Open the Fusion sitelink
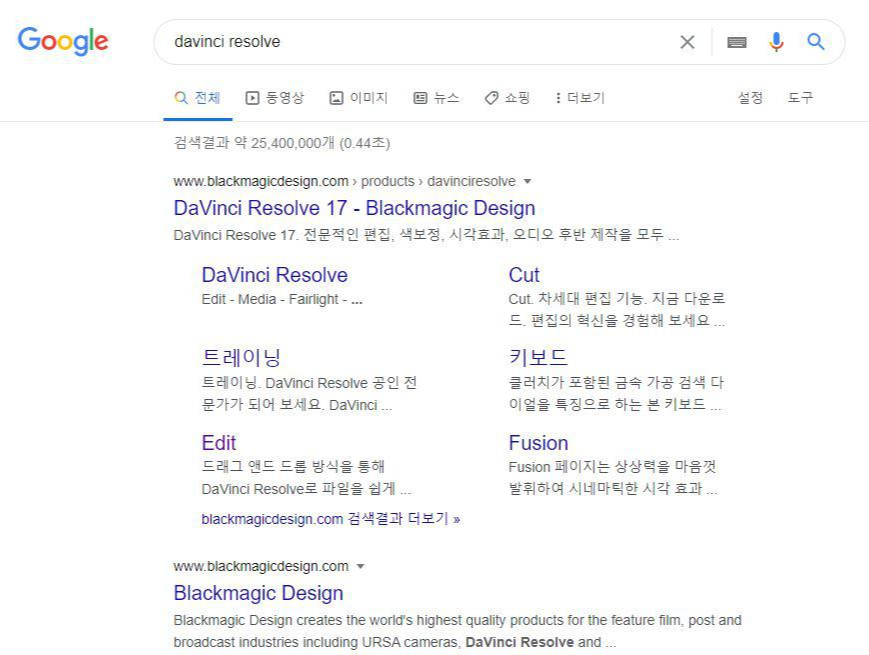 point(539,443)
